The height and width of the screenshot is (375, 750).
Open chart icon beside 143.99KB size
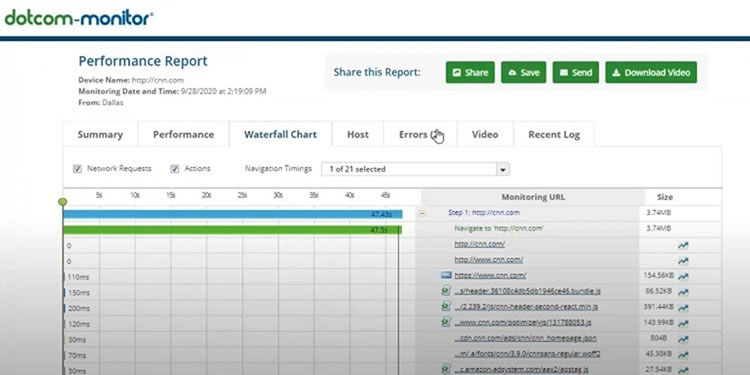pyautogui.click(x=683, y=324)
